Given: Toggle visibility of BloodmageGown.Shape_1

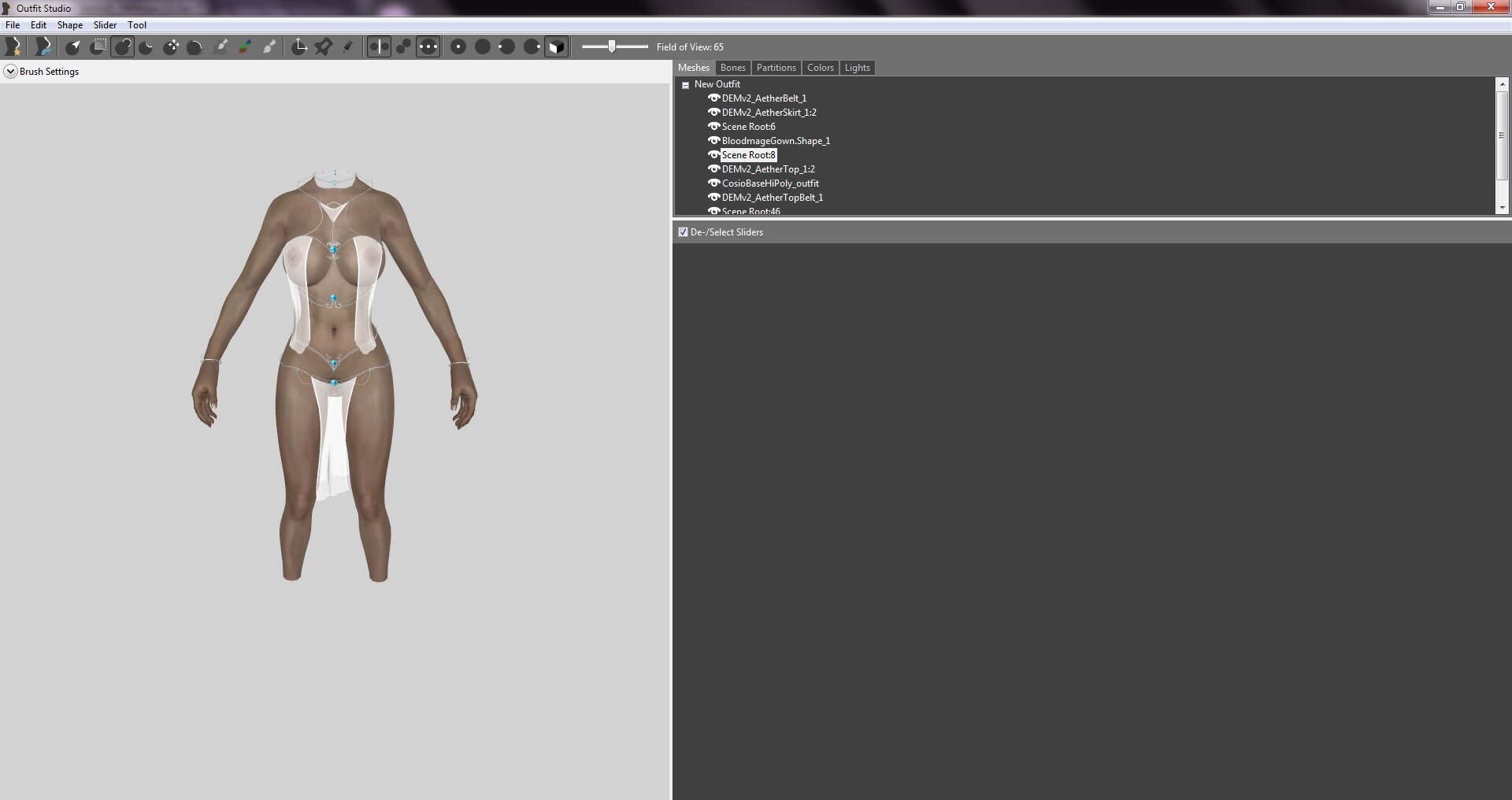Looking at the screenshot, I should coord(713,141).
